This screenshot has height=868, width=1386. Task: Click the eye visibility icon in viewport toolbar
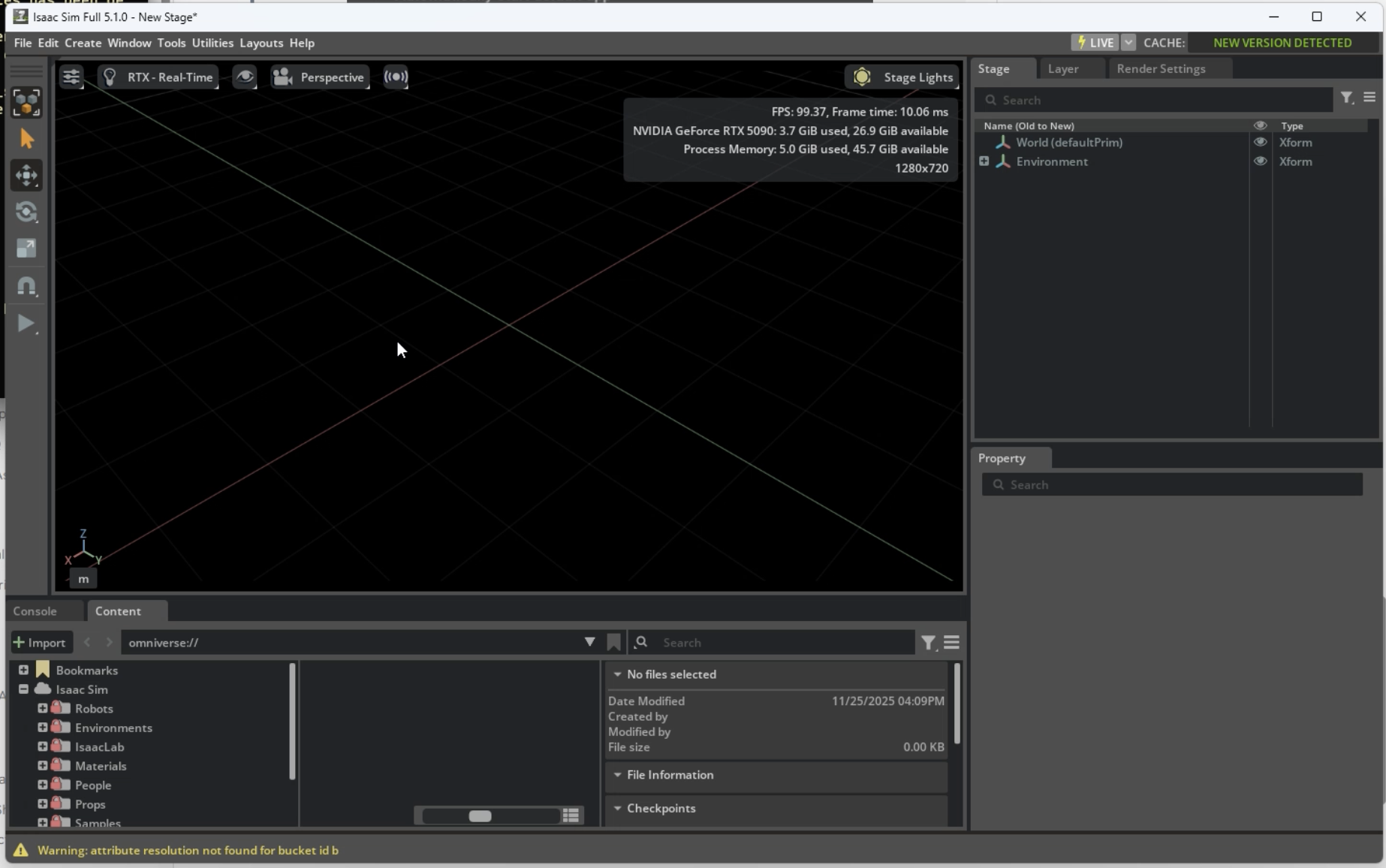pos(244,77)
